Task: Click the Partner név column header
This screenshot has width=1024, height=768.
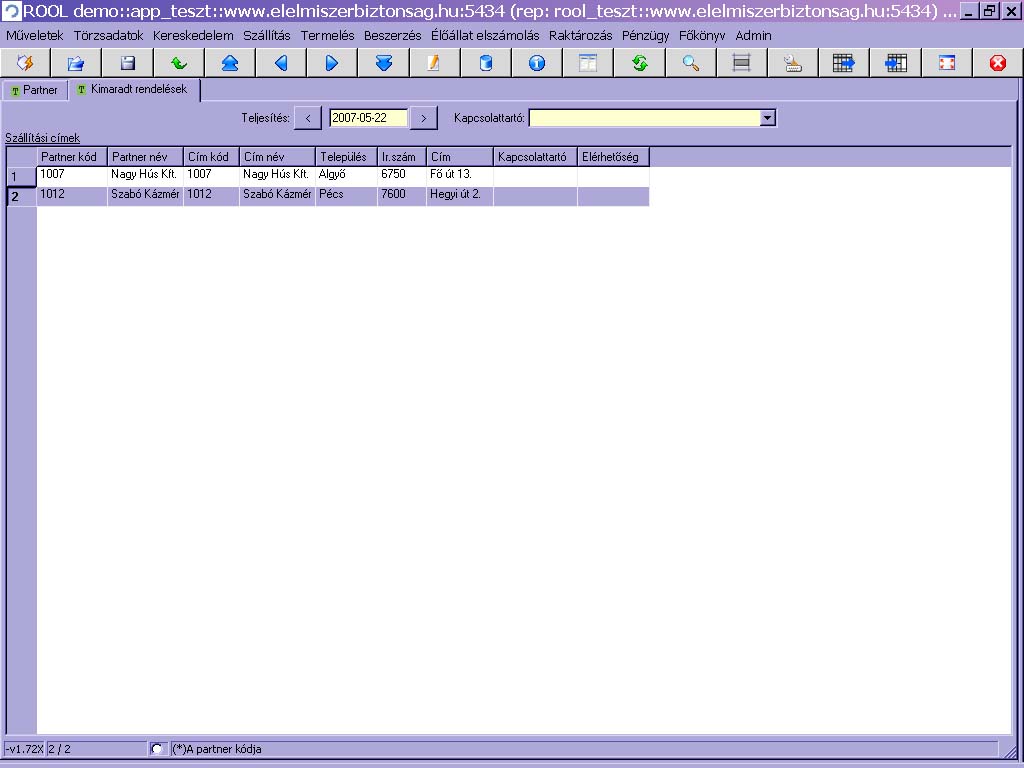Action: 145,157
